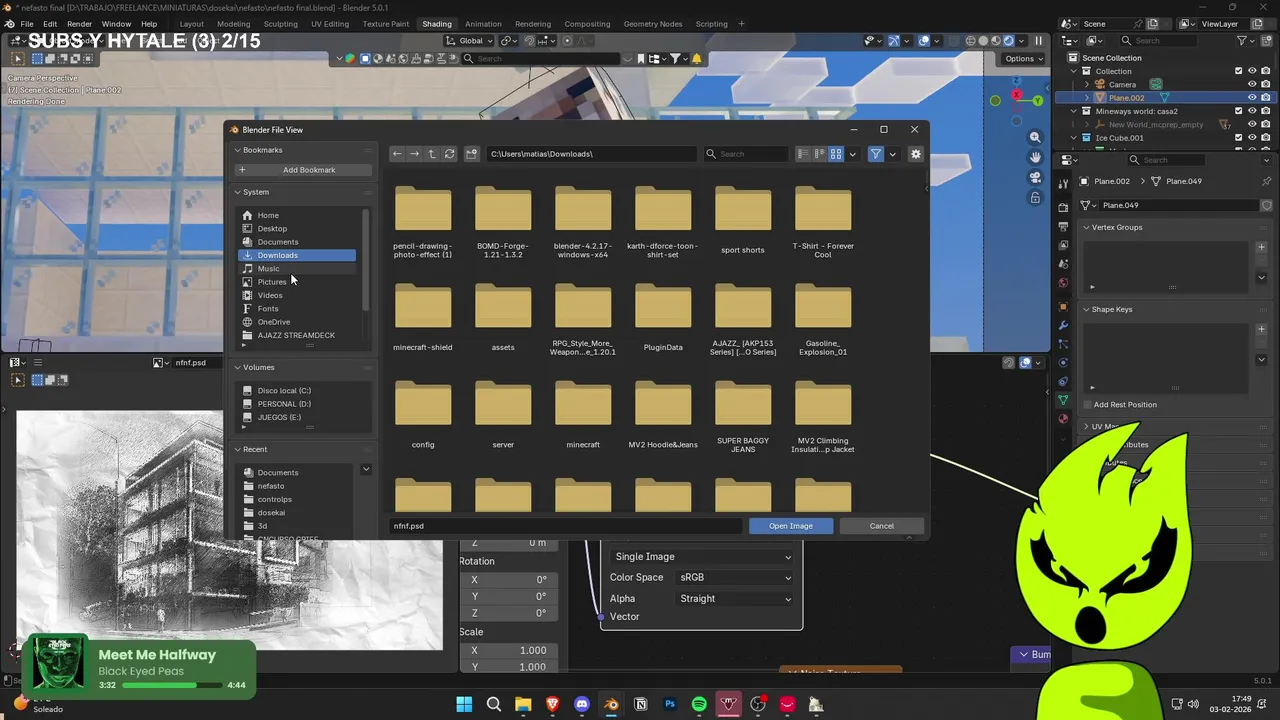Viewport: 1280px width, 720px height.
Task: Click pan view hand gizmo
Action: click(x=1035, y=157)
